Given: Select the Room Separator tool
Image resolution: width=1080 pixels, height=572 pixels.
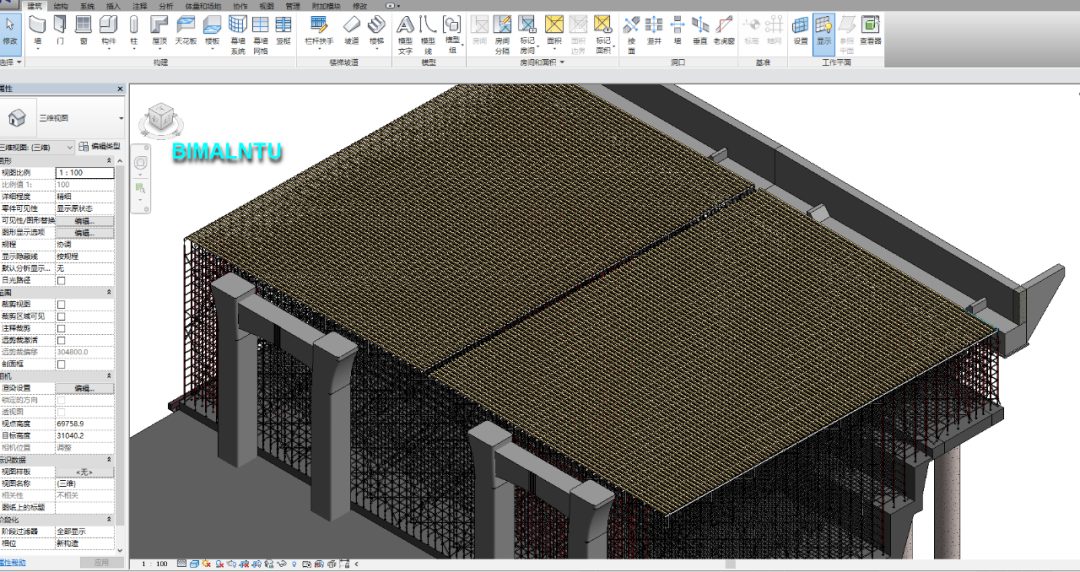Looking at the screenshot, I should tap(502, 34).
